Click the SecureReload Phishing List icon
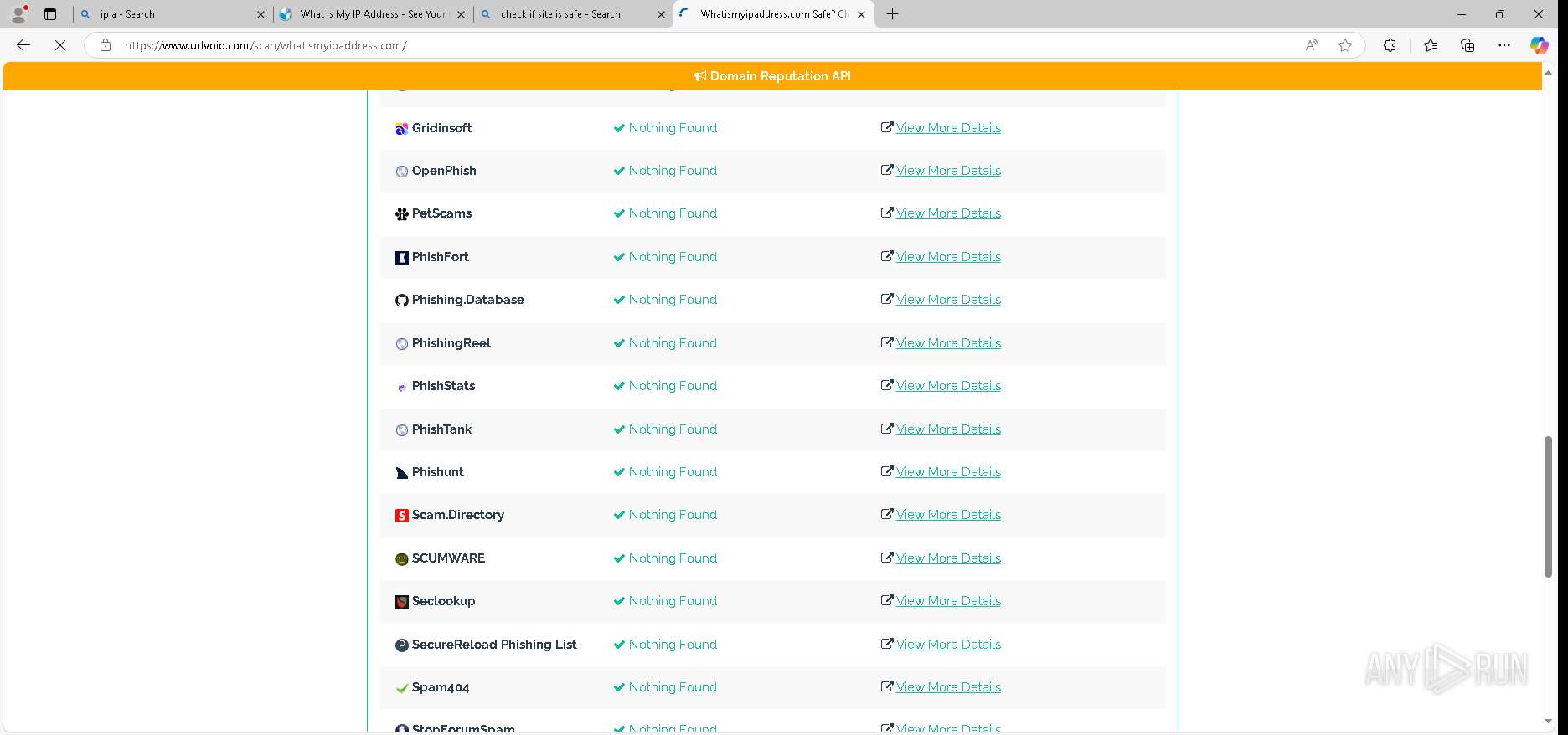The width and height of the screenshot is (1568, 735). coord(402,645)
